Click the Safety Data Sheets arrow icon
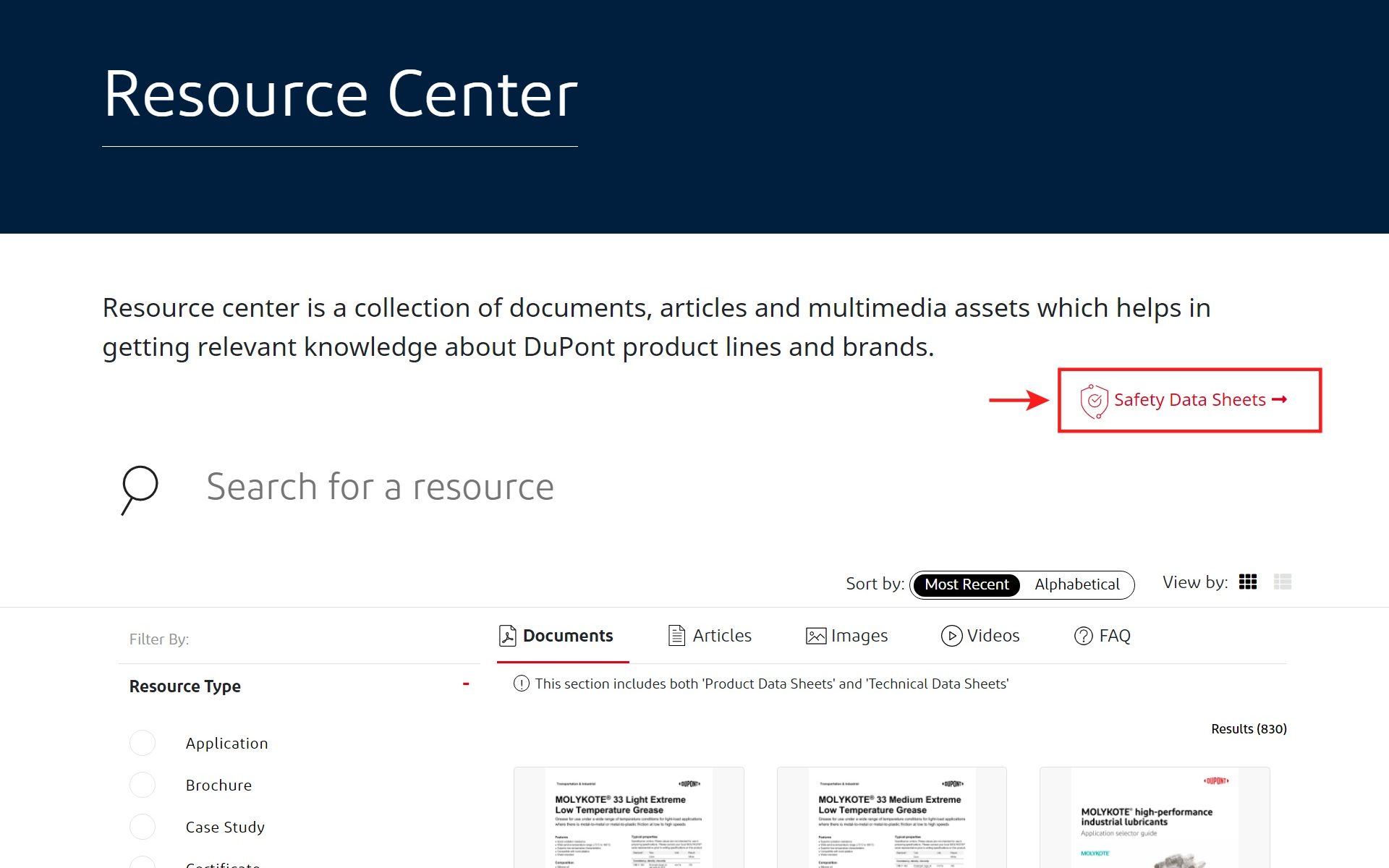The image size is (1389, 868). 1279,399
